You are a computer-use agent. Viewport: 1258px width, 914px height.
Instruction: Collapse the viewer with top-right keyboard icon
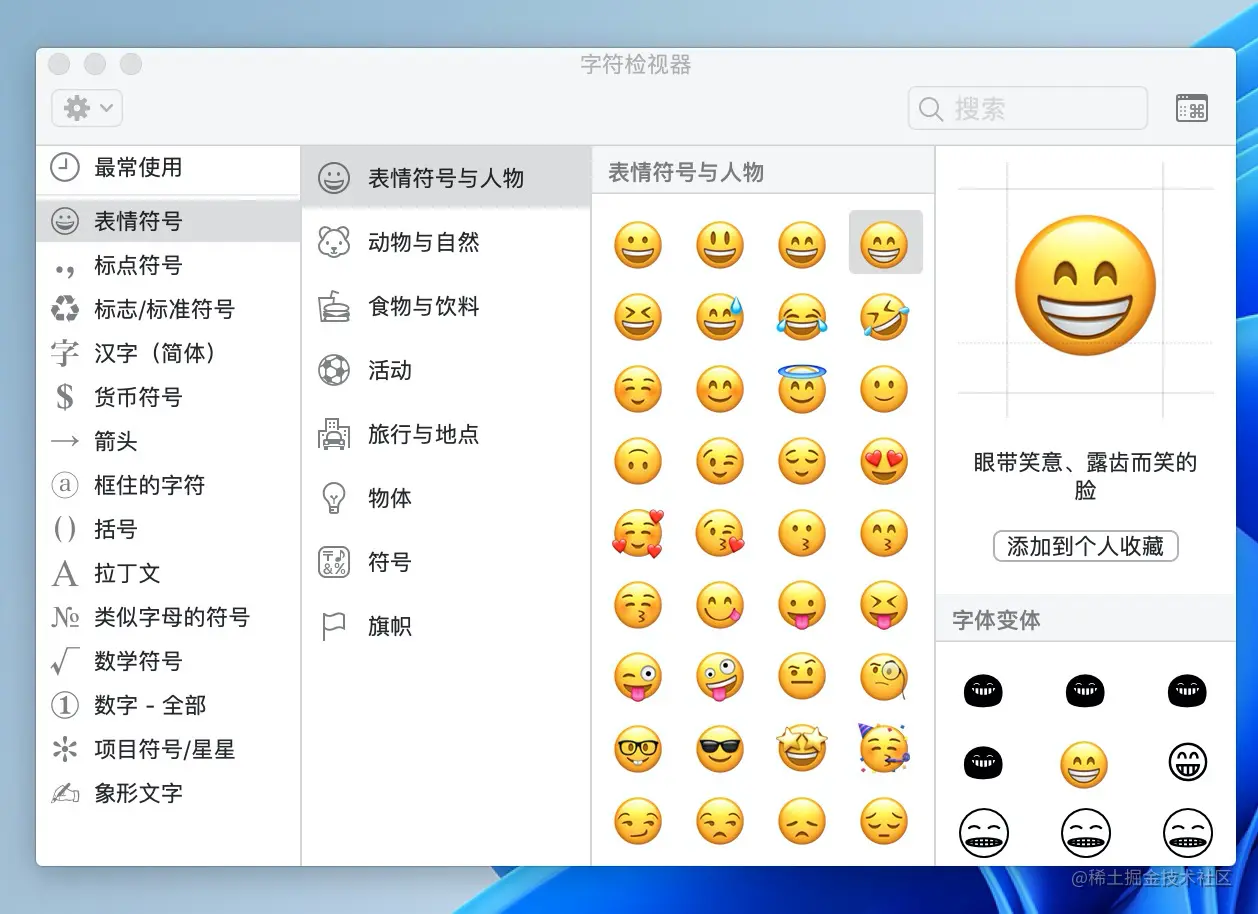tap(1192, 108)
